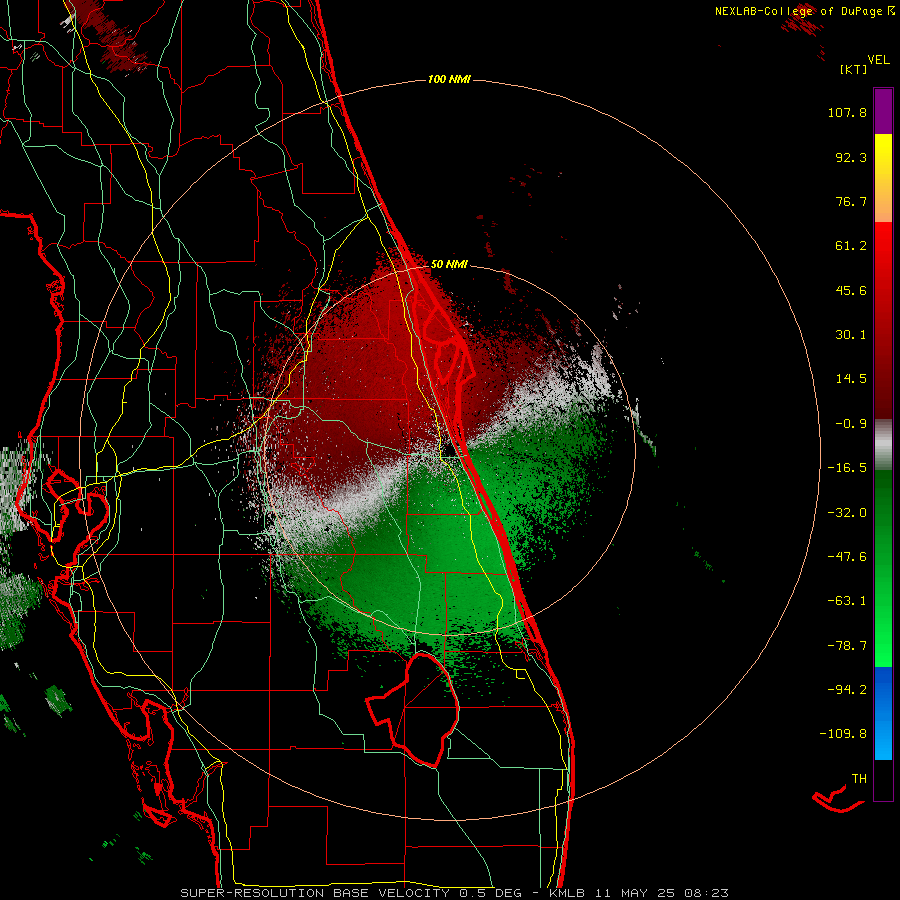Click the -63.1 velocity scale value
The width and height of the screenshot is (900, 900).
pyautogui.click(x=847, y=601)
